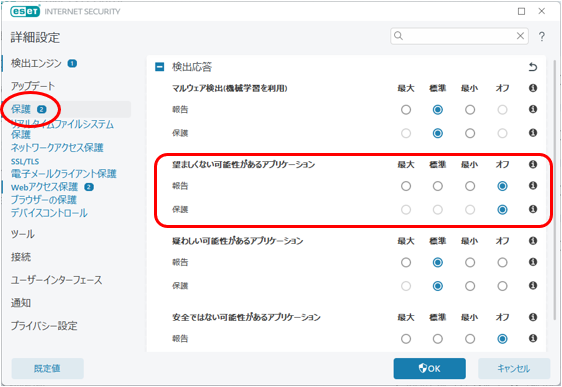Clear search field with X icon
562x387 pixels.
coord(520,36)
